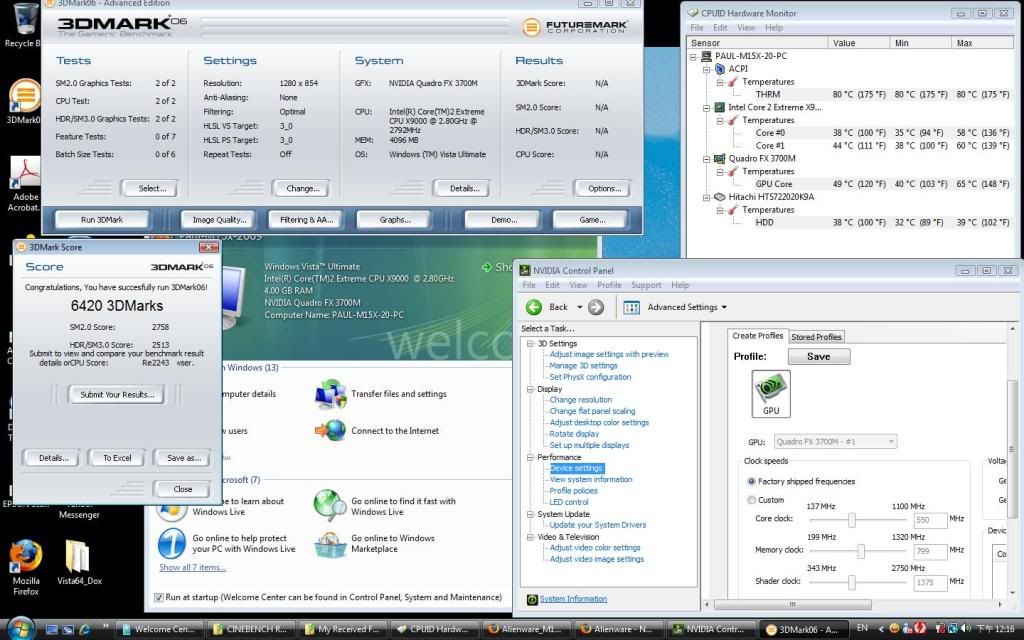Select LED control in NVIDIA task tree
The width and height of the screenshot is (1024, 640).
tap(569, 502)
